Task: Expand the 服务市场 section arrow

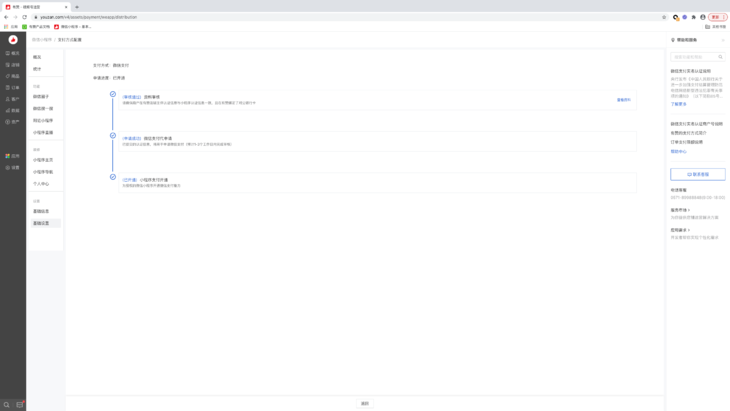Action: click(689, 210)
